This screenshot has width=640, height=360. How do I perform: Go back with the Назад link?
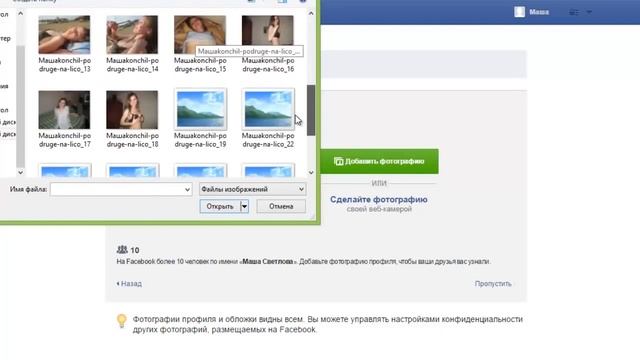pos(129,284)
